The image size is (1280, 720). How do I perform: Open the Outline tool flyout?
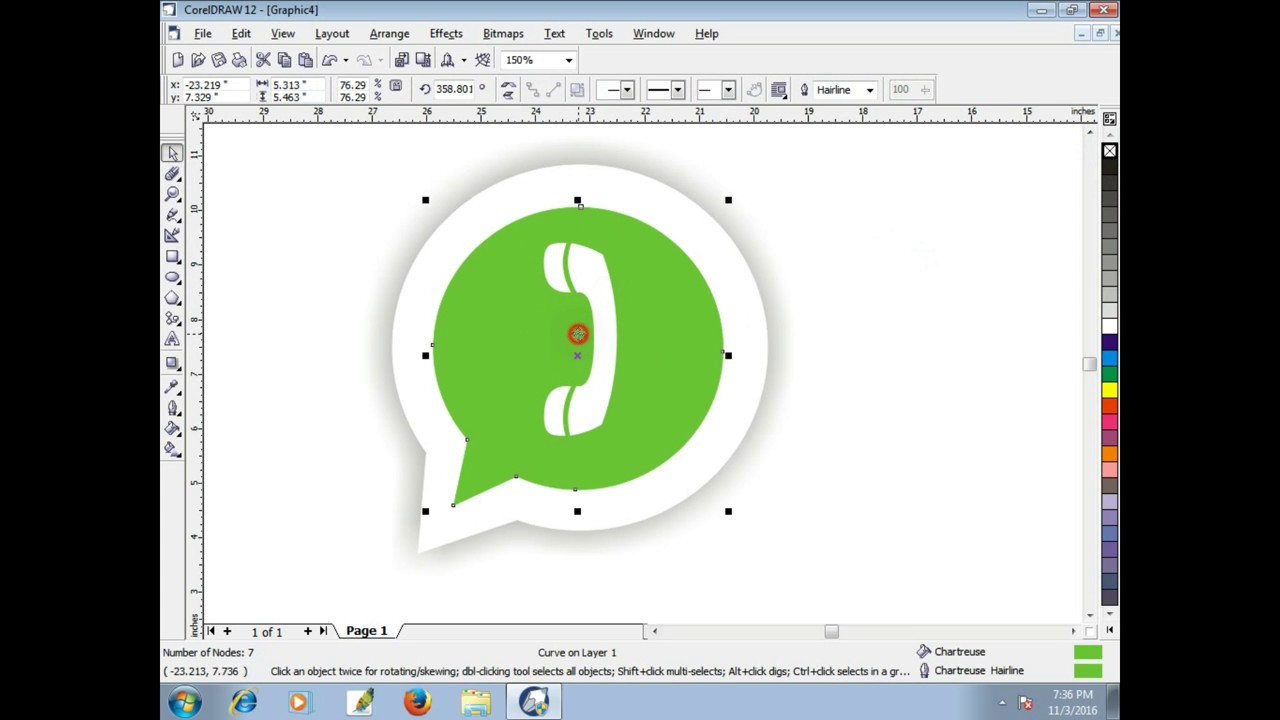[172, 408]
